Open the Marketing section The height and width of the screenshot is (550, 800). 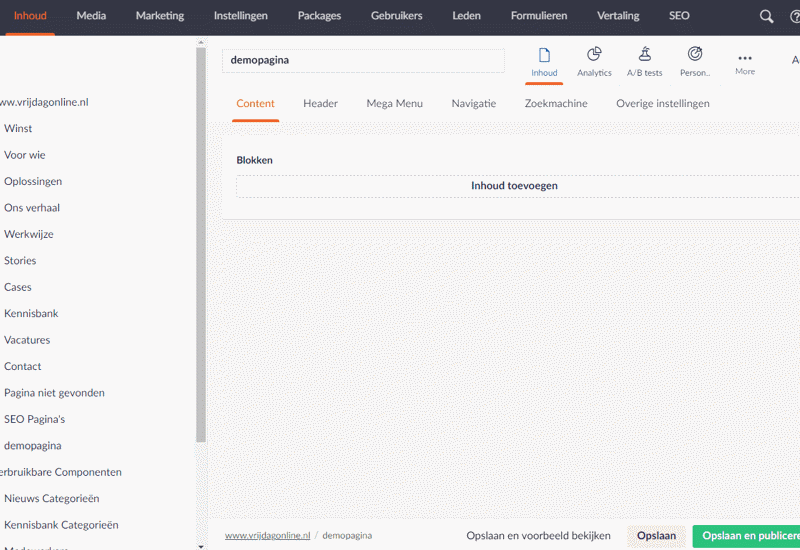(160, 16)
